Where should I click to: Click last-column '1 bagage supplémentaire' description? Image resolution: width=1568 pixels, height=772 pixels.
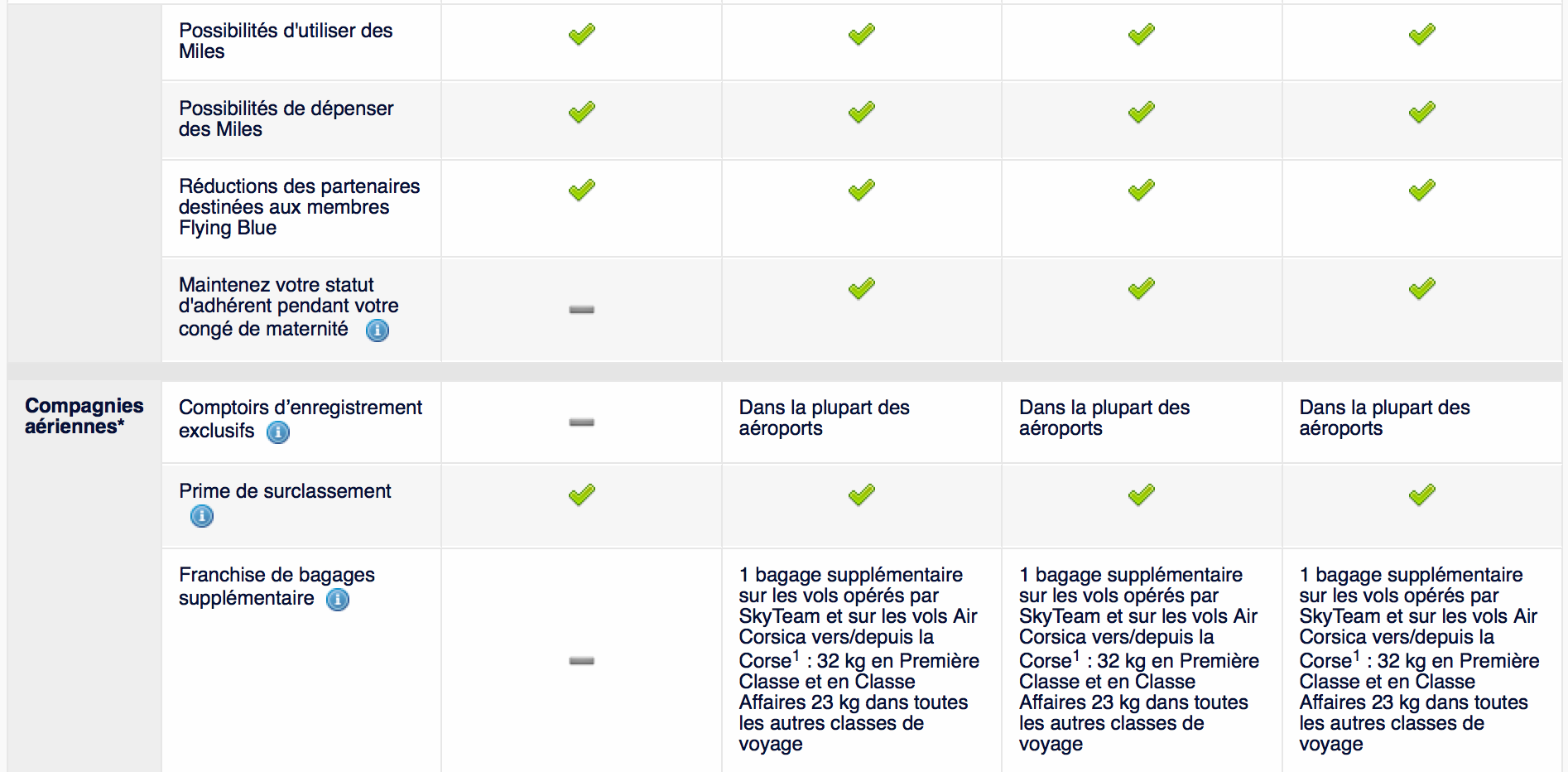coord(1419,659)
